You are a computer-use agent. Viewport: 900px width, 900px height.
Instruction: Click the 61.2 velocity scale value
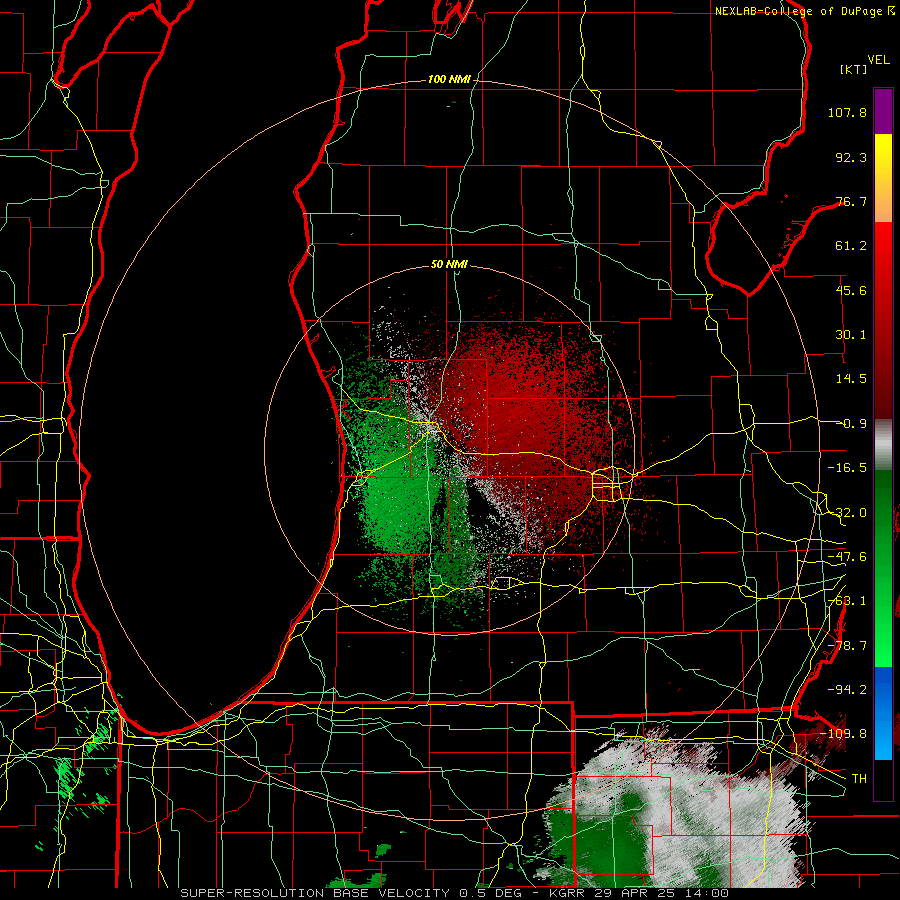(x=851, y=246)
